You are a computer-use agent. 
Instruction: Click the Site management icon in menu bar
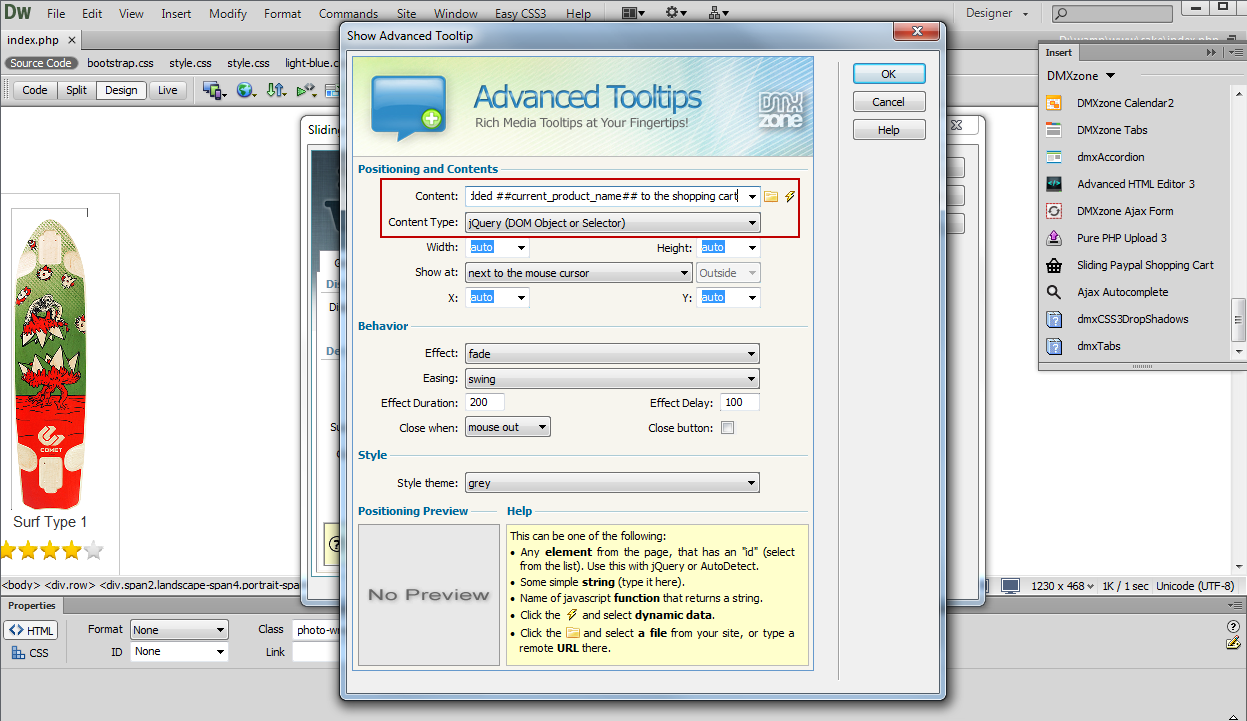[718, 13]
